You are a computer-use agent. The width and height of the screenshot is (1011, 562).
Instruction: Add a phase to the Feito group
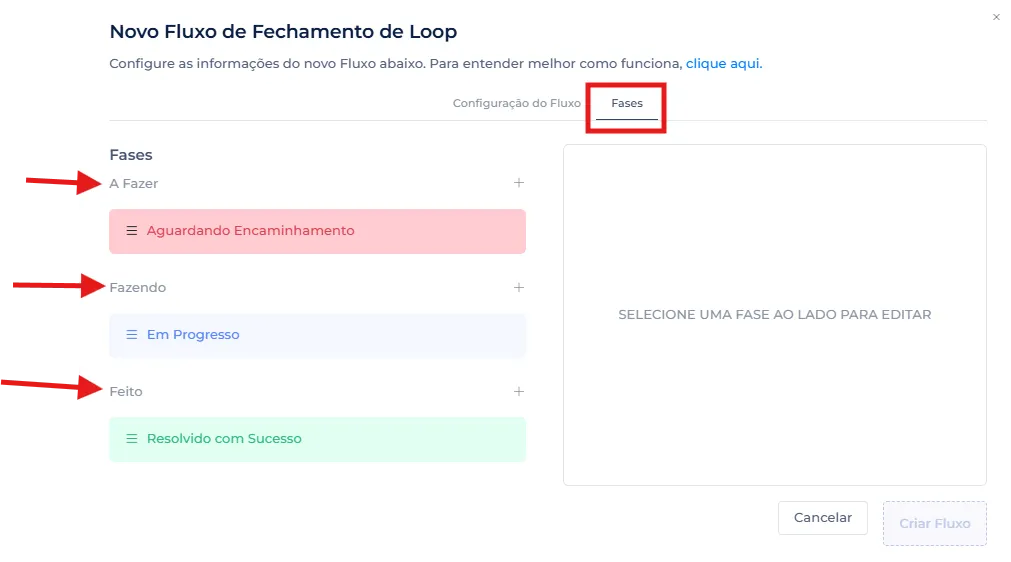click(518, 392)
